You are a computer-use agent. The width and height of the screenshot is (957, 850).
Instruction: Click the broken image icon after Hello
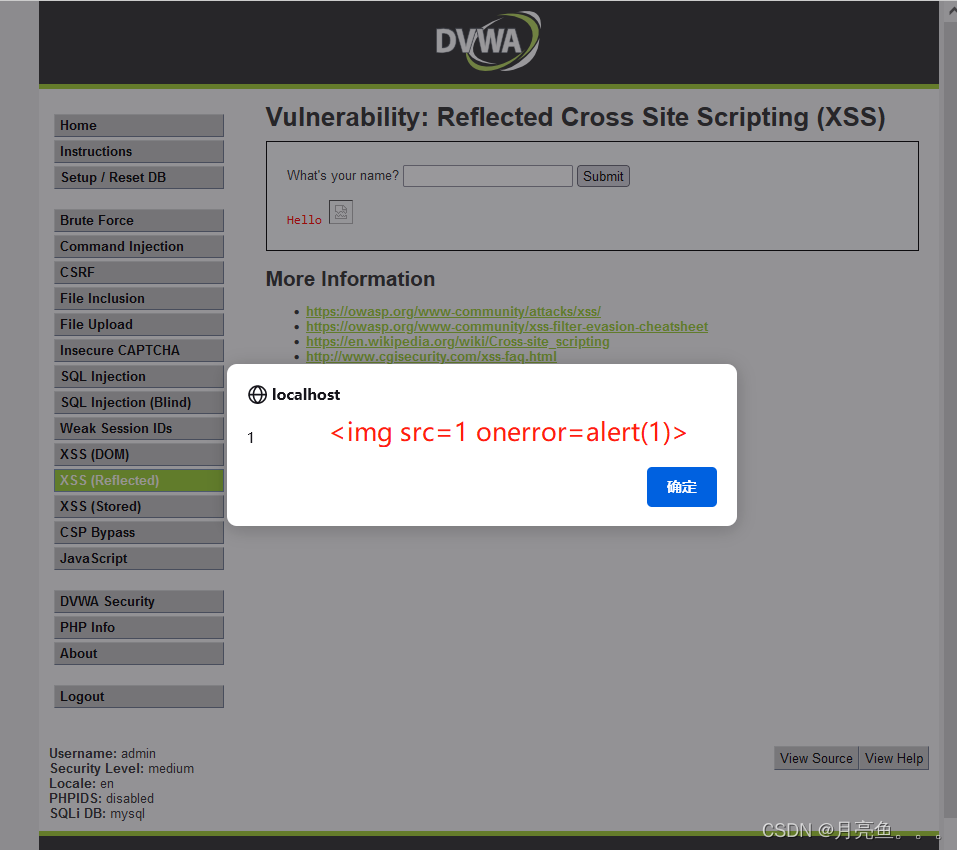pos(341,212)
